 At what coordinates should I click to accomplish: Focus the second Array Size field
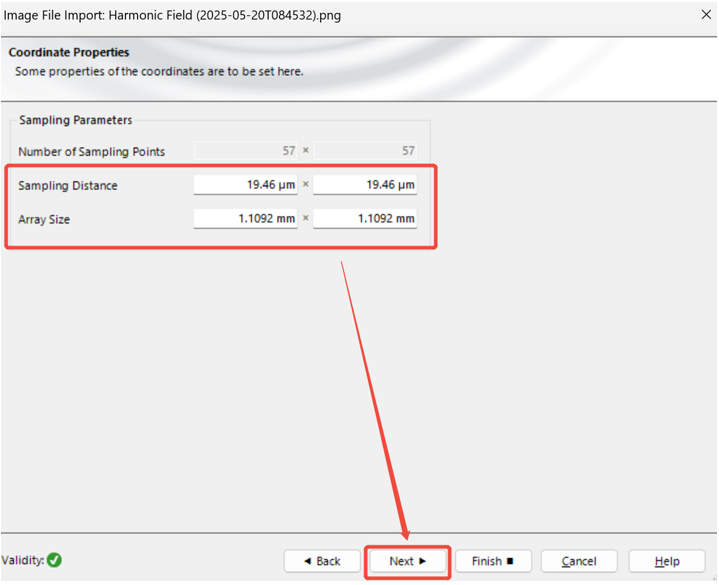[x=365, y=218]
